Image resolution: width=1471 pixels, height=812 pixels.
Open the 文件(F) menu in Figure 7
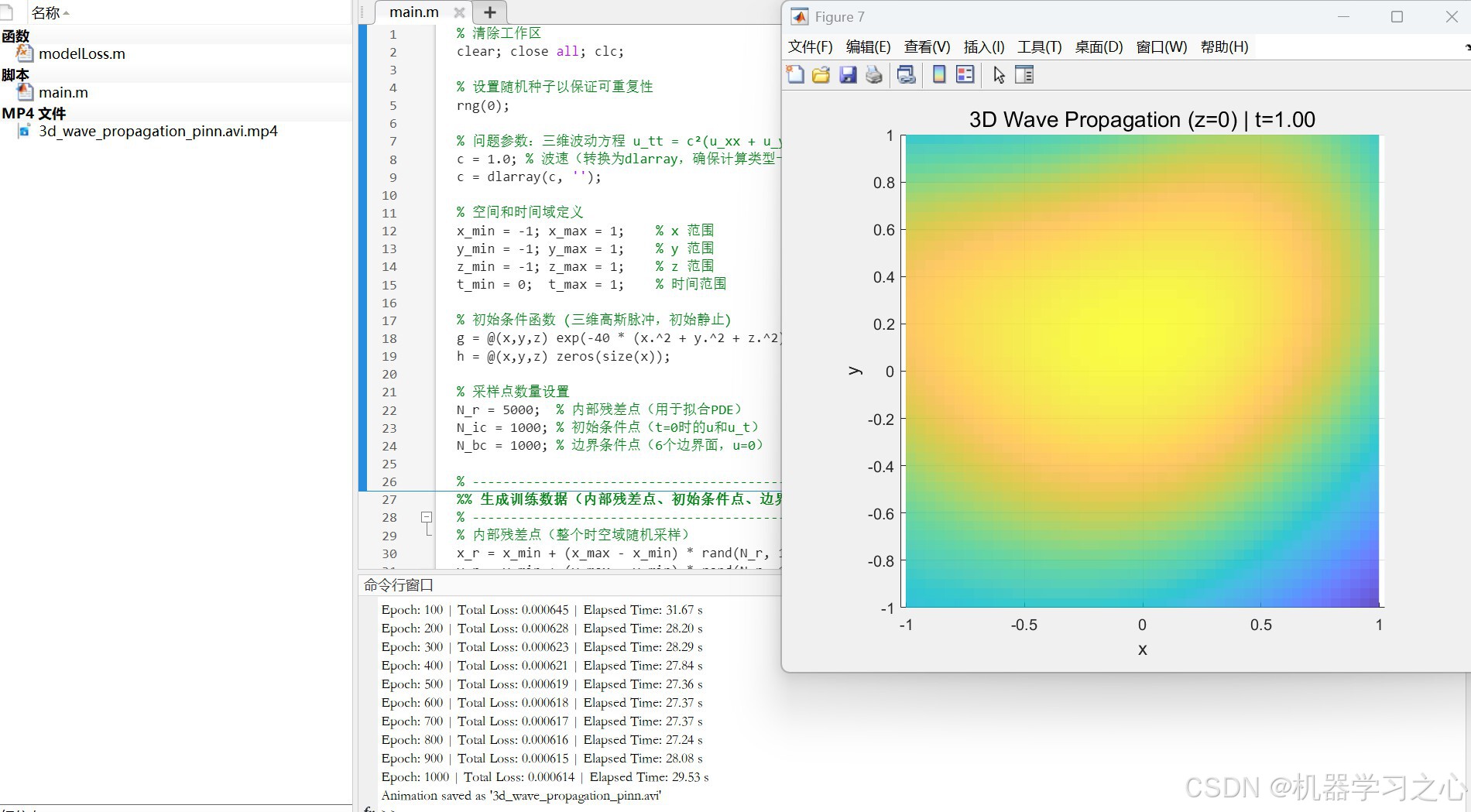point(810,47)
